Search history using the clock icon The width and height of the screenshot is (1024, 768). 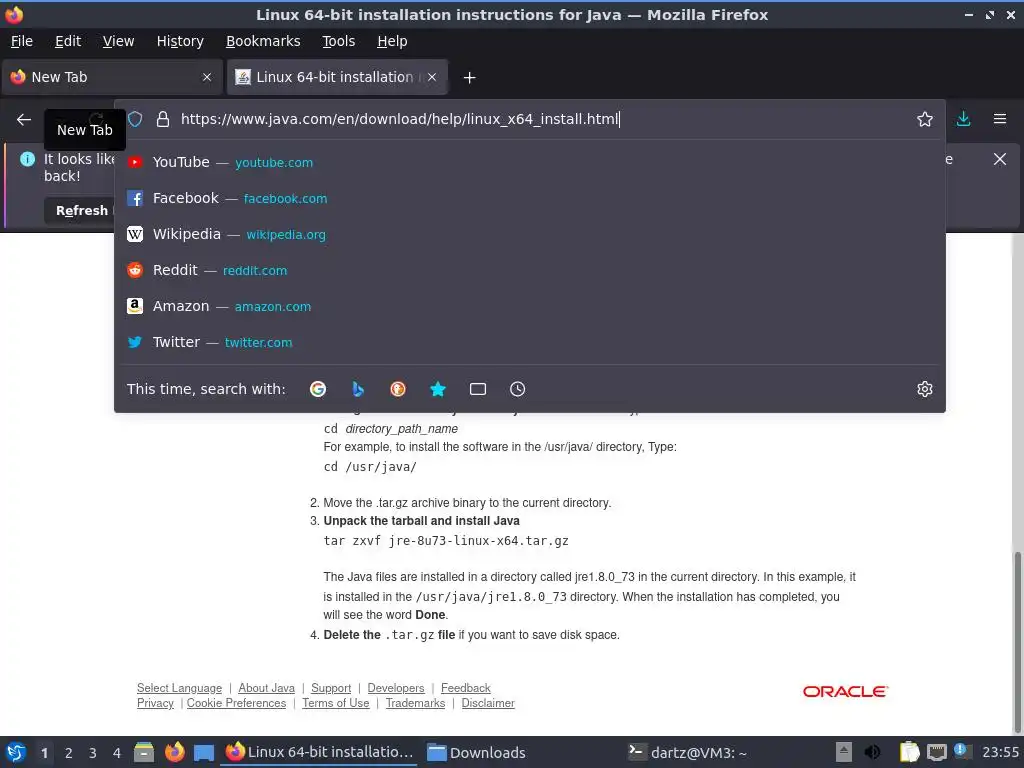coord(517,389)
